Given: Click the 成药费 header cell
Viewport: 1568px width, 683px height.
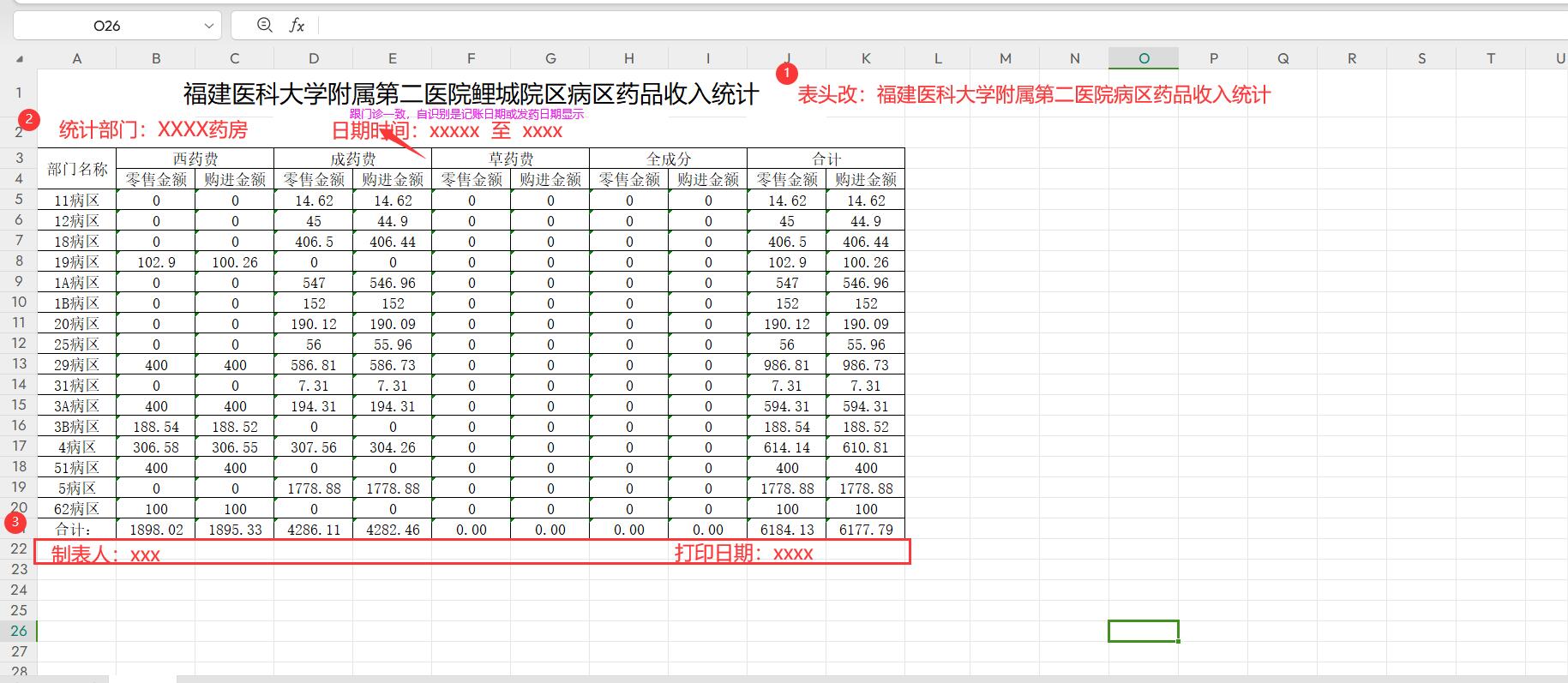Looking at the screenshot, I should [x=353, y=159].
